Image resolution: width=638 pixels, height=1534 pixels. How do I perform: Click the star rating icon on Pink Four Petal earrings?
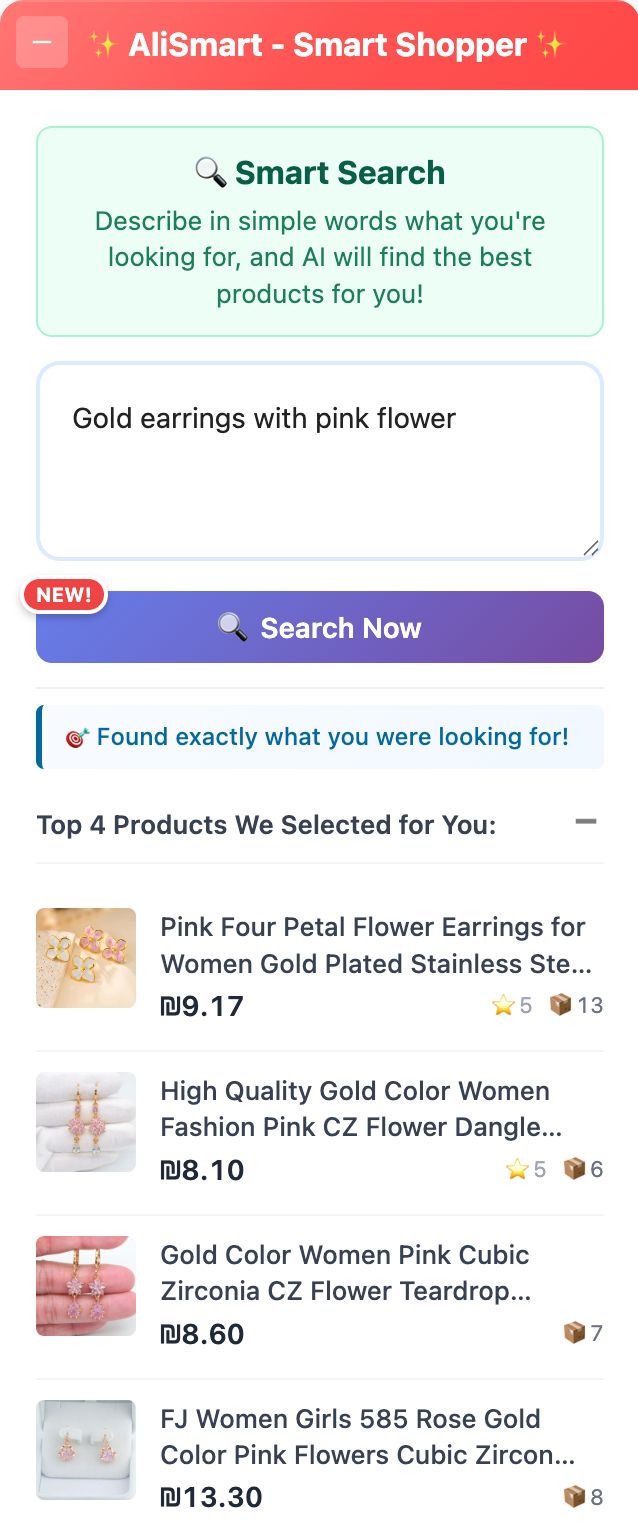503,1005
